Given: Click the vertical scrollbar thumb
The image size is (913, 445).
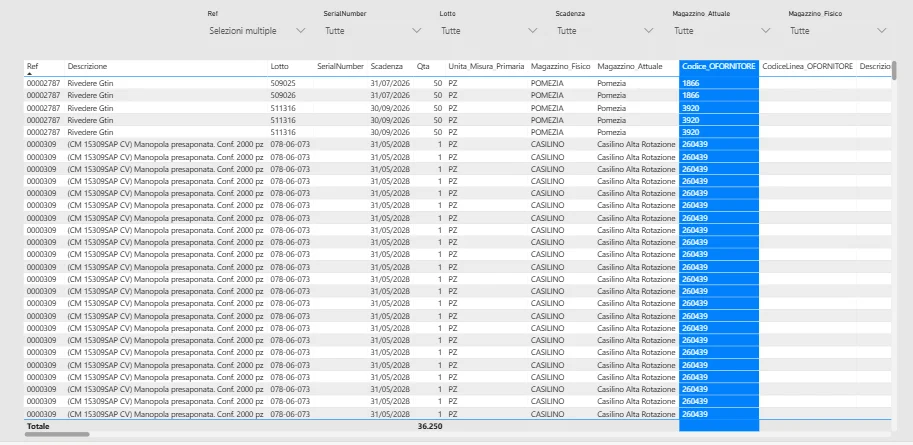Looking at the screenshot, I should pos(895,71).
